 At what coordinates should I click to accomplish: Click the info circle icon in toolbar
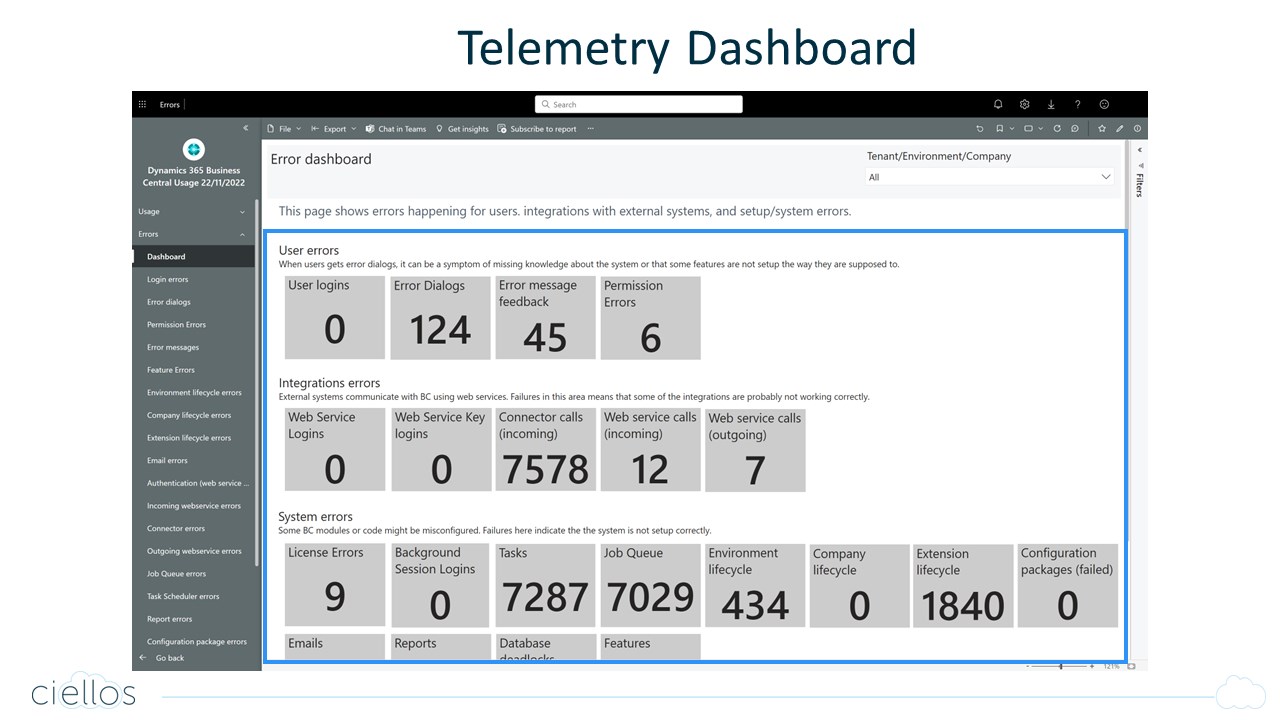[x=1138, y=129]
